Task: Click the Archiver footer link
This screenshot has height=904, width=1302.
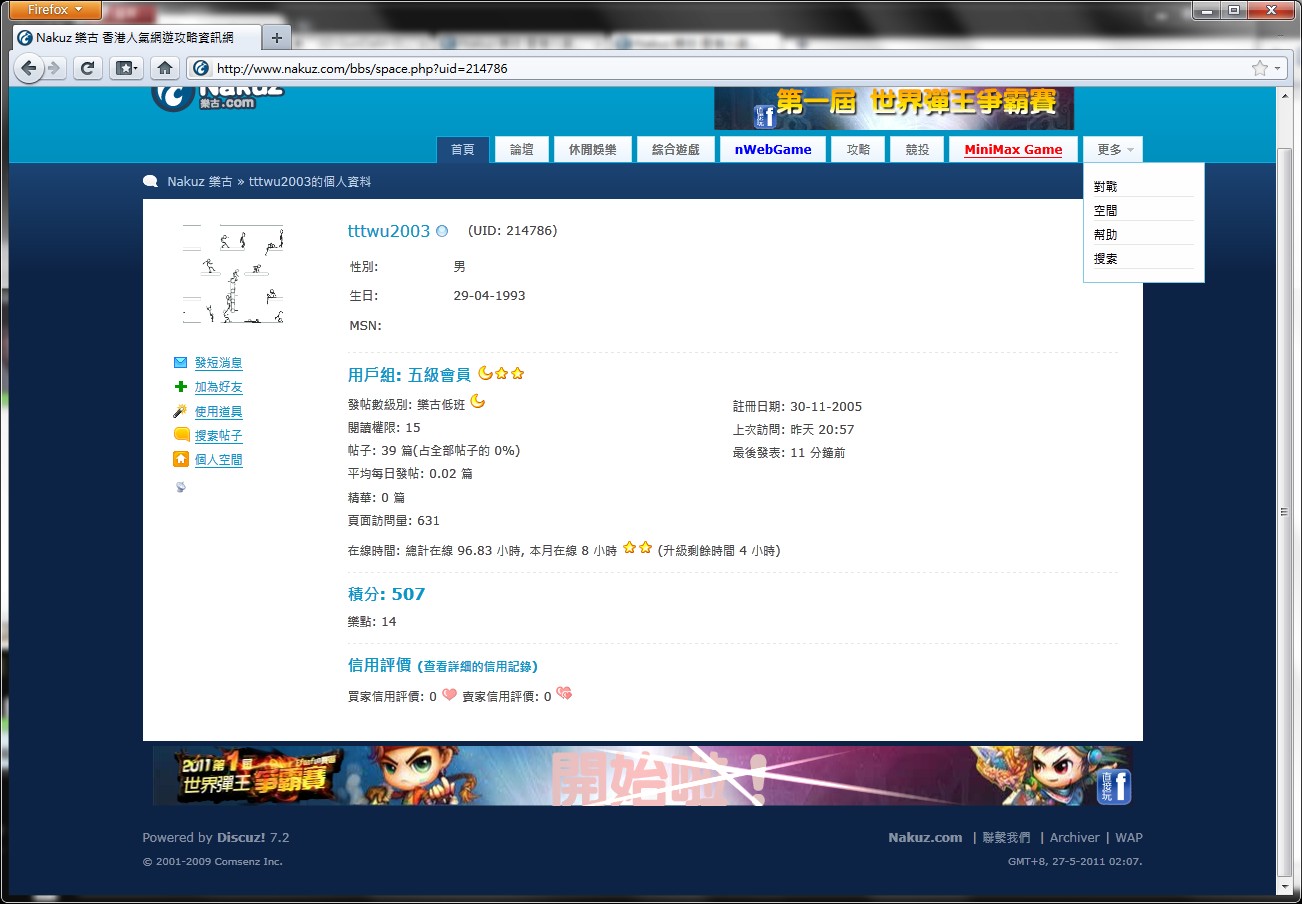Action: click(x=1075, y=838)
